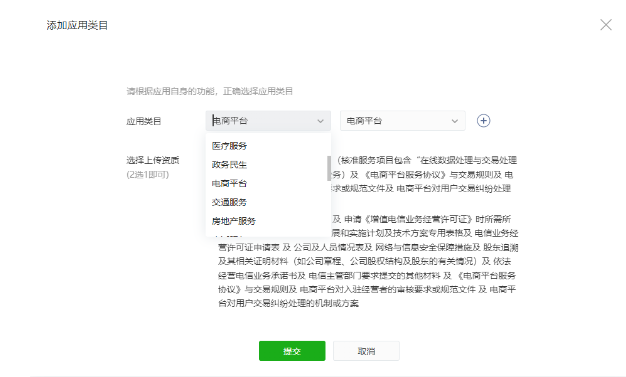Open the first 电商平台 category dropdown

coord(268,121)
